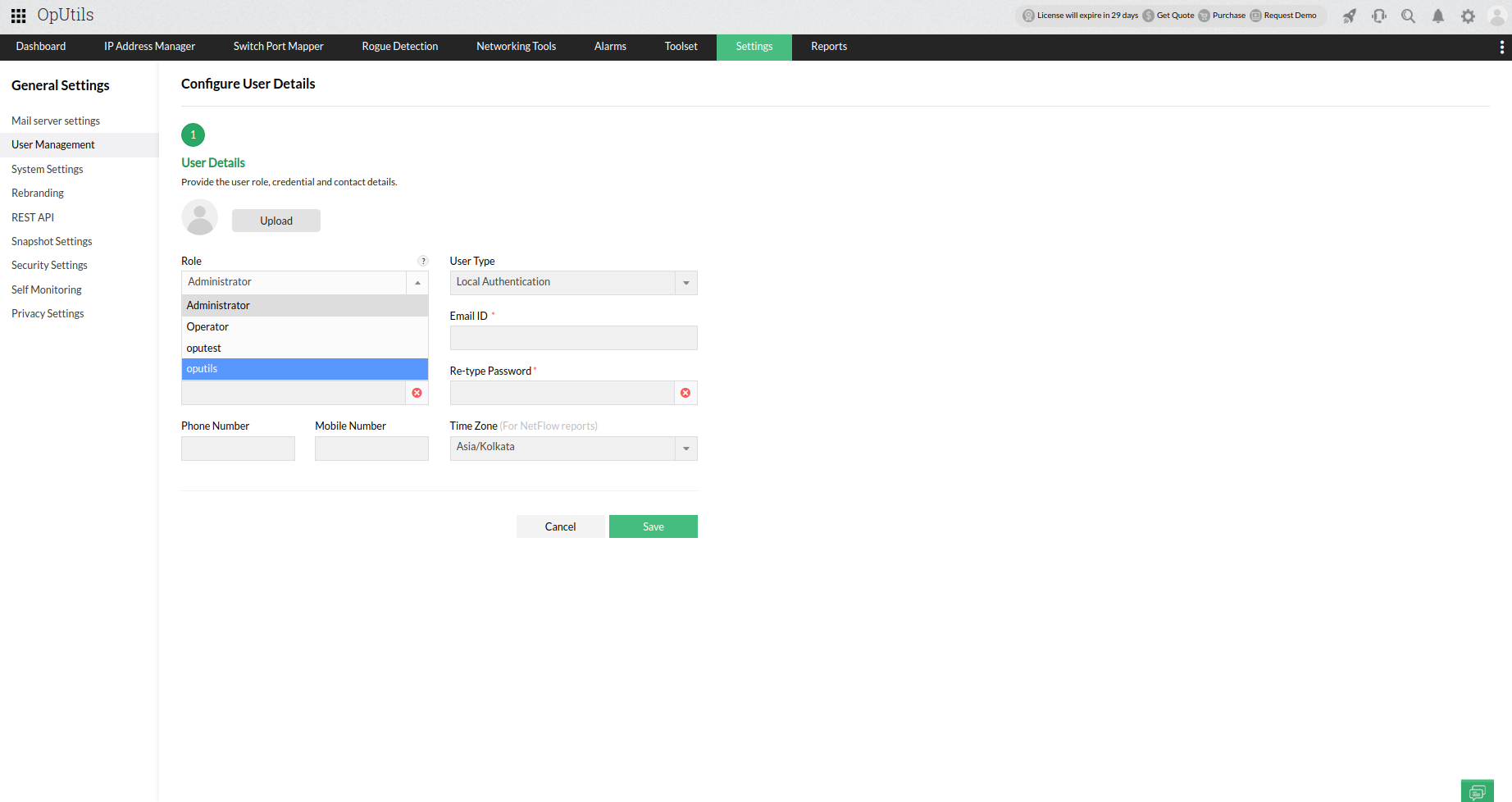Go to the Dashboard tab
The width and height of the screenshot is (1512, 802).
(41, 47)
